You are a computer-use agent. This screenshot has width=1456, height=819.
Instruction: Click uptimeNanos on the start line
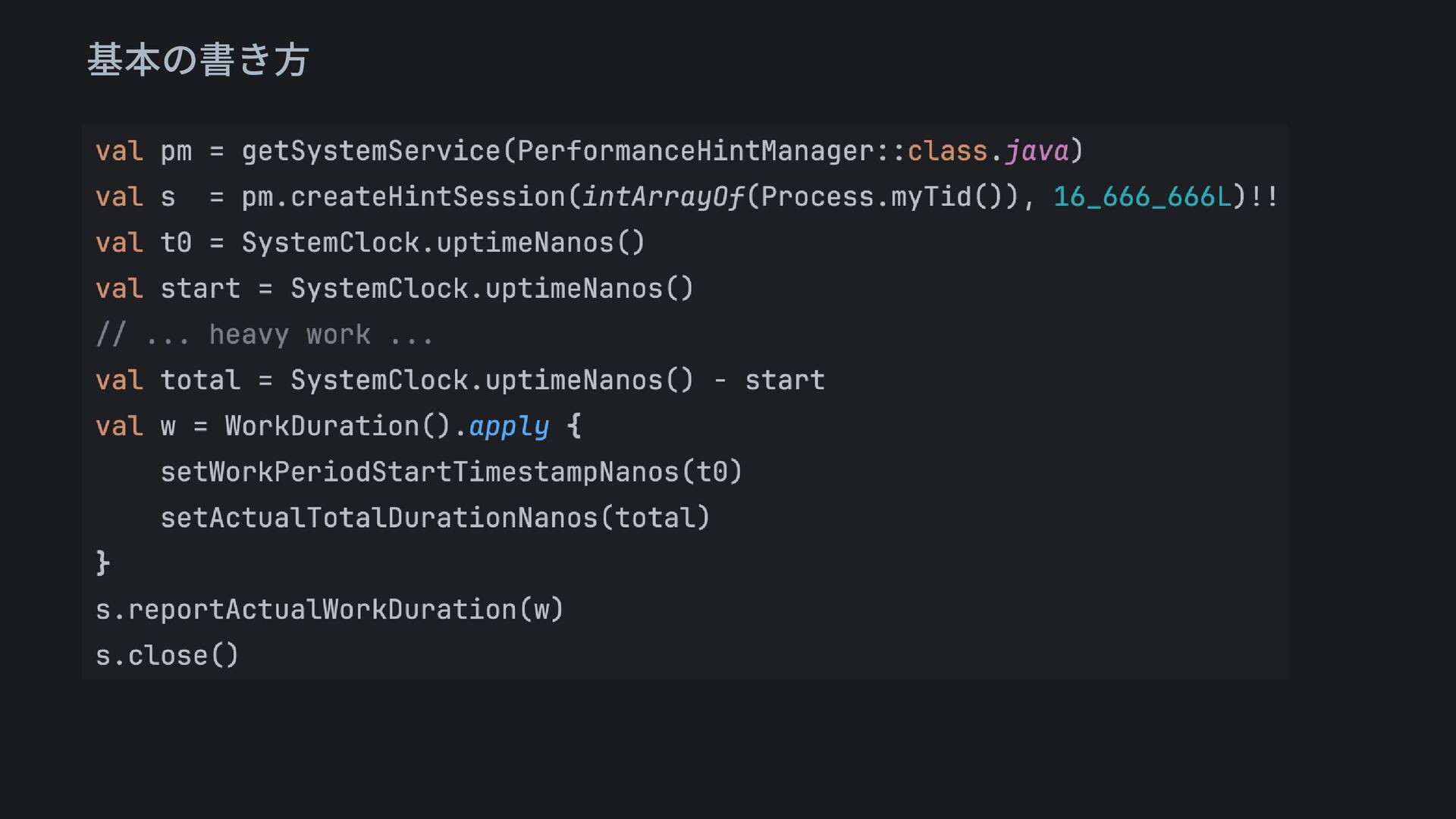coord(574,289)
